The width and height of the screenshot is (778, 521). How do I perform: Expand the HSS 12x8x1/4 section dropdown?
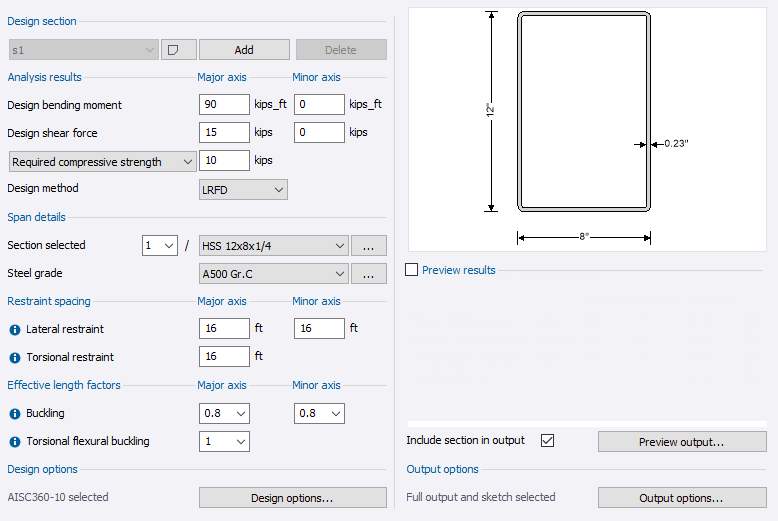pyautogui.click(x=273, y=245)
